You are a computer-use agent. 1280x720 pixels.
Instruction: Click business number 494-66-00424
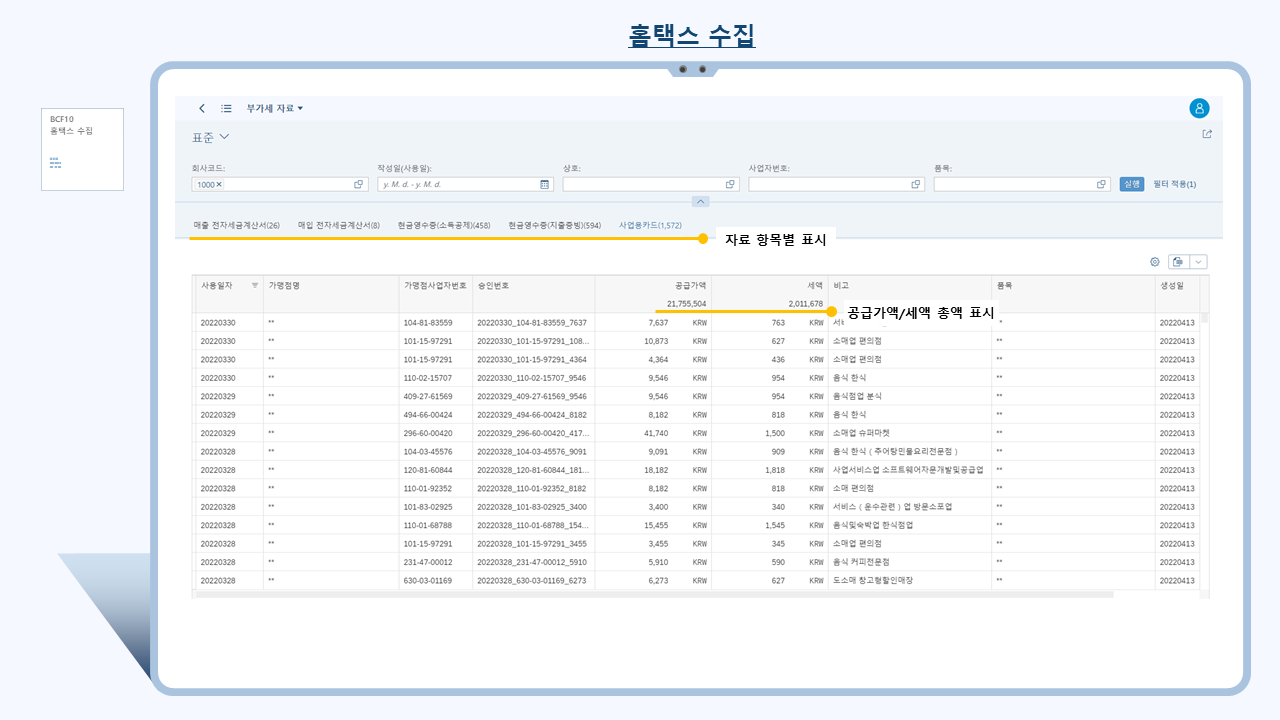point(428,414)
